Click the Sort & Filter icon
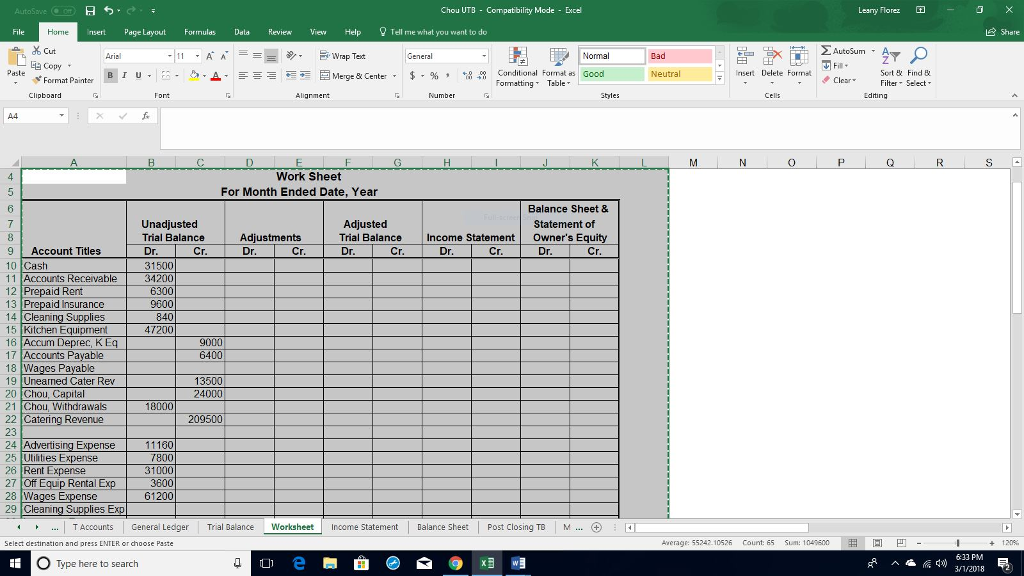Image resolution: width=1024 pixels, height=576 pixels. point(889,59)
